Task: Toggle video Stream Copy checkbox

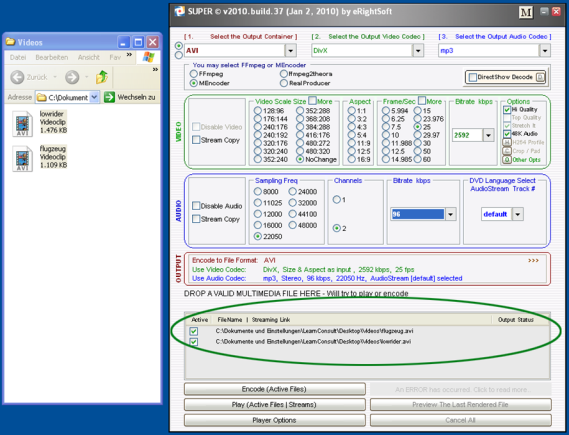Action: pyautogui.click(x=196, y=140)
